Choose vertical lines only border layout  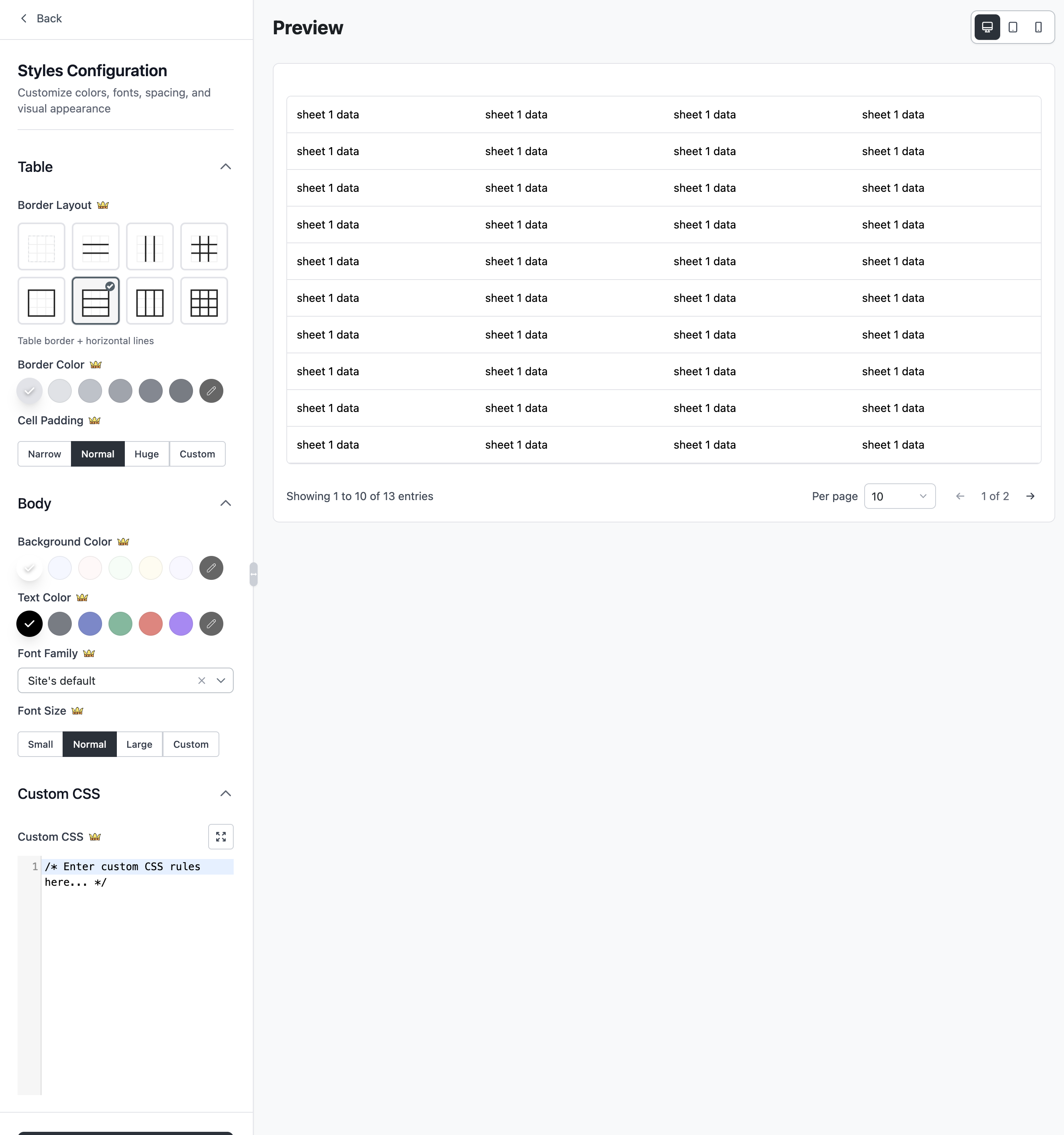[150, 246]
